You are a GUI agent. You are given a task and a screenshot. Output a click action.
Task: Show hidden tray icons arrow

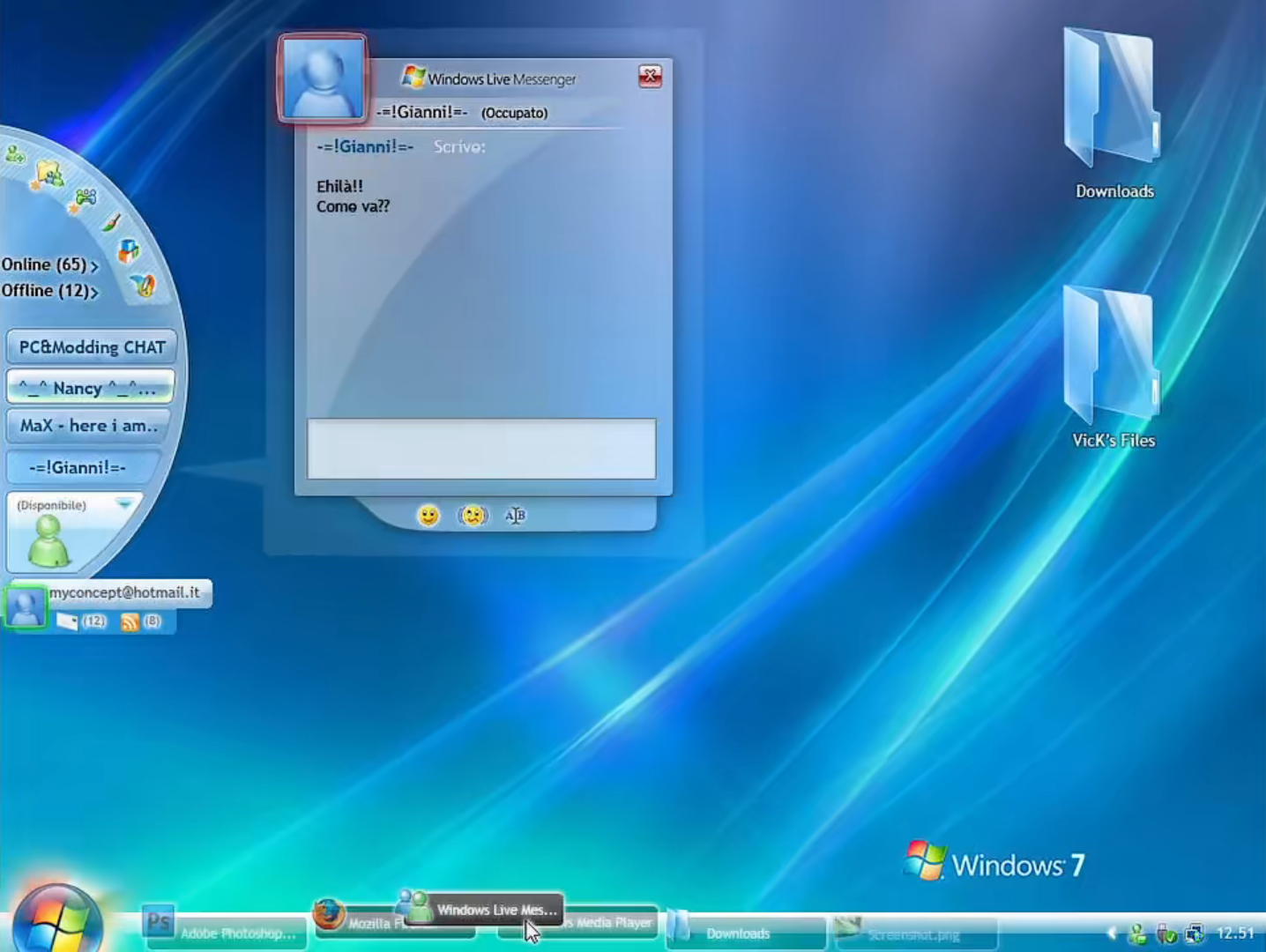point(1112,933)
